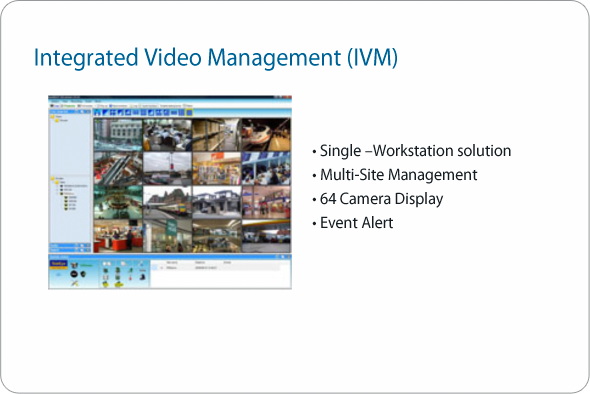
Task: Click the red thermometer-shaped icon
Action: pos(130,278)
